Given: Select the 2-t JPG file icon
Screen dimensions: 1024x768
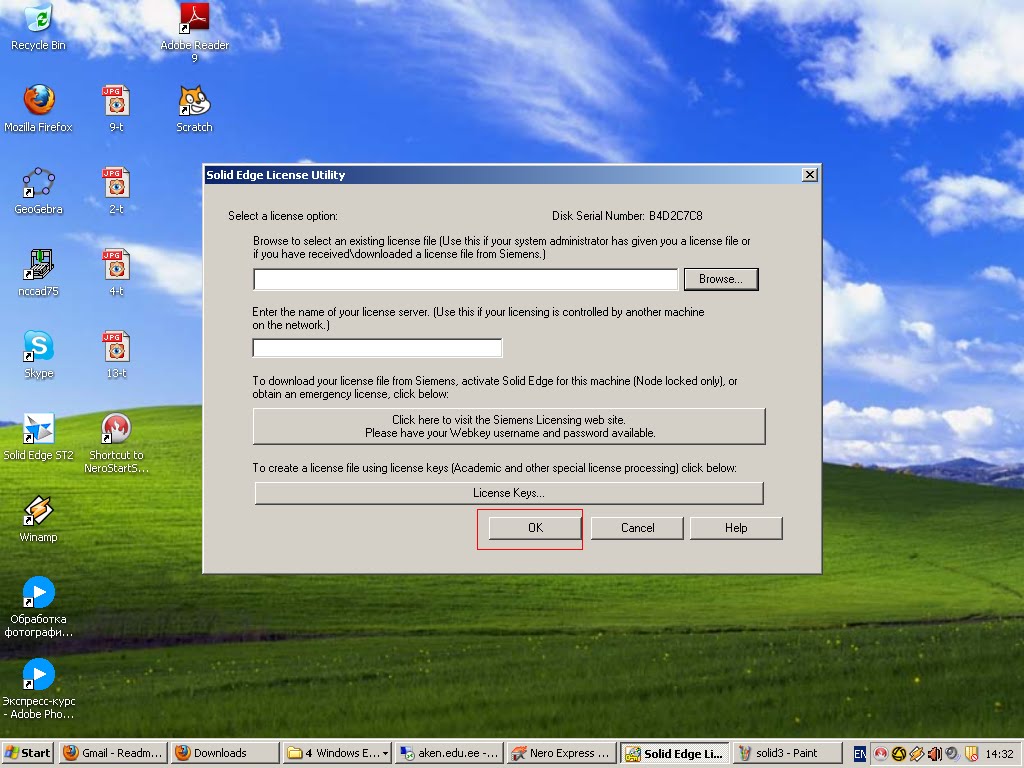Looking at the screenshot, I should click(116, 190).
